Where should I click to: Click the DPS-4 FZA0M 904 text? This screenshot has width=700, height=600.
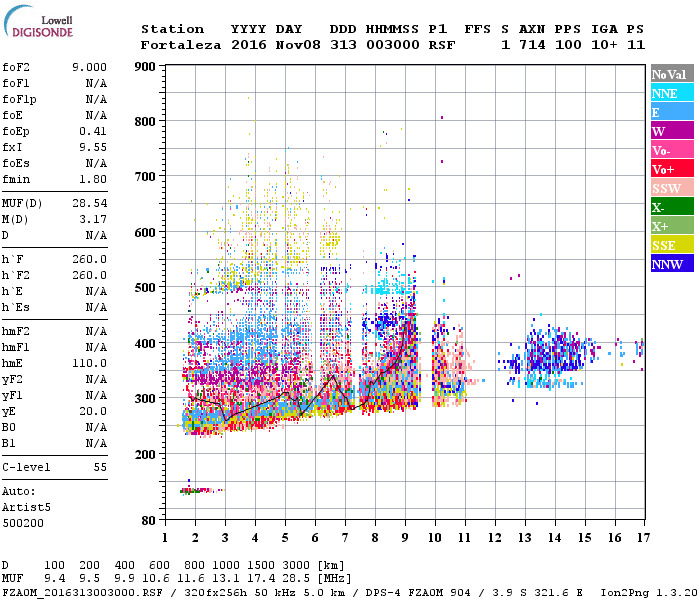point(418,592)
